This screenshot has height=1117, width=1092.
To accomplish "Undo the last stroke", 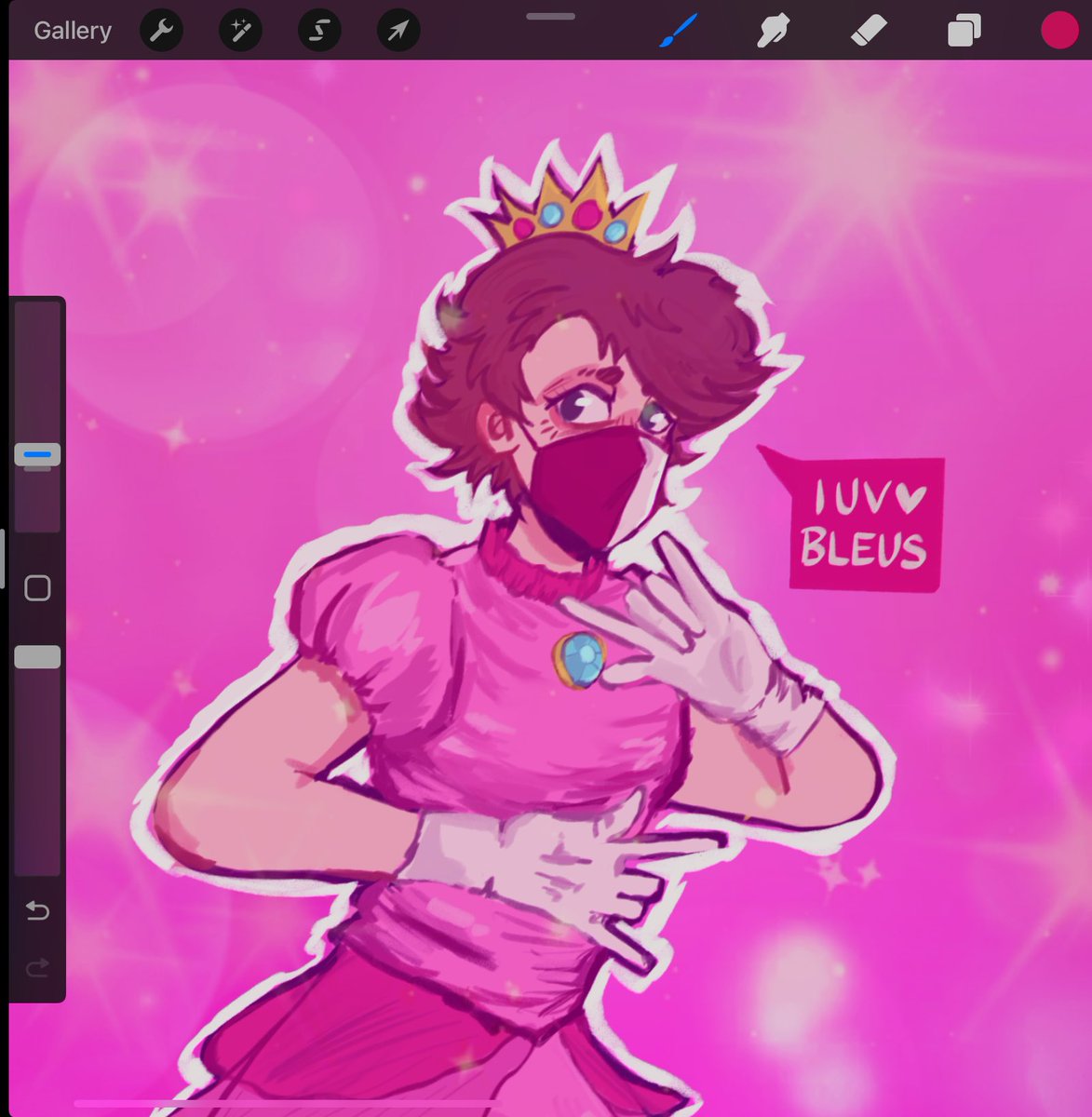I will pyautogui.click(x=37, y=910).
